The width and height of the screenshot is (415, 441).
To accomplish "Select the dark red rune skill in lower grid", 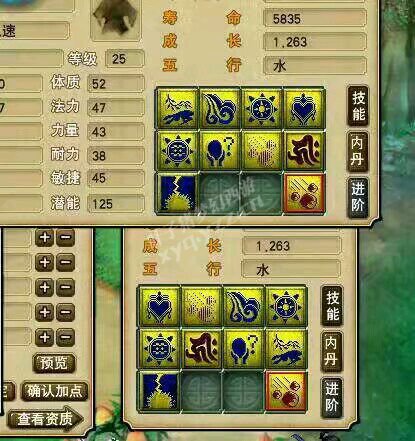I will 202,349.
